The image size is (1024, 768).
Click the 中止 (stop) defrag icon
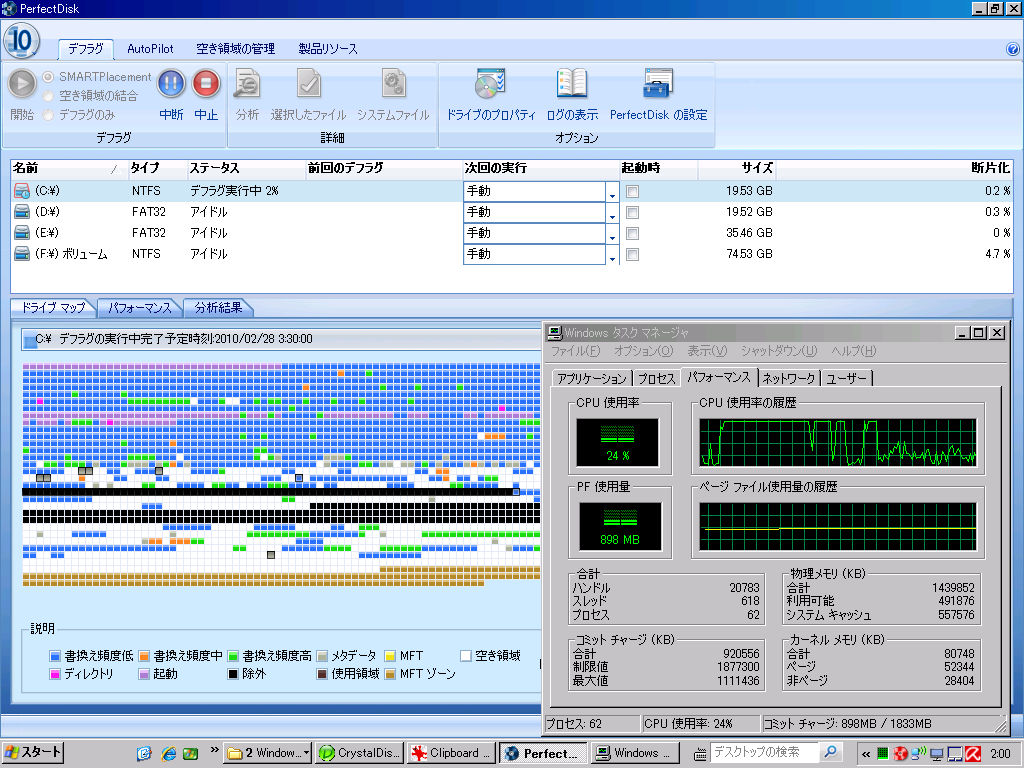coord(206,84)
